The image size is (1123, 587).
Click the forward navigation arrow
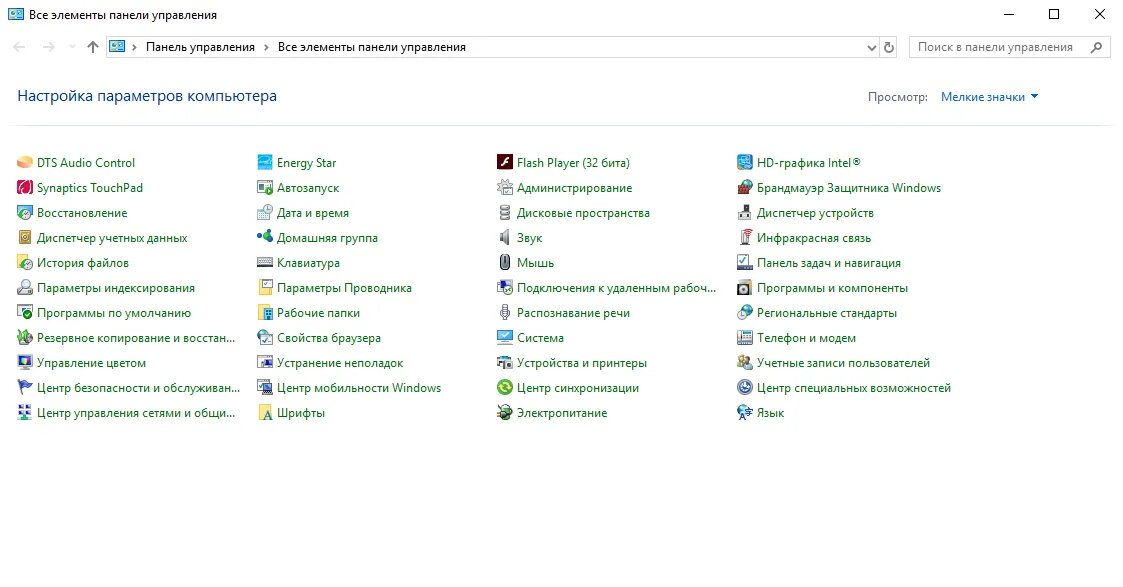coord(48,47)
